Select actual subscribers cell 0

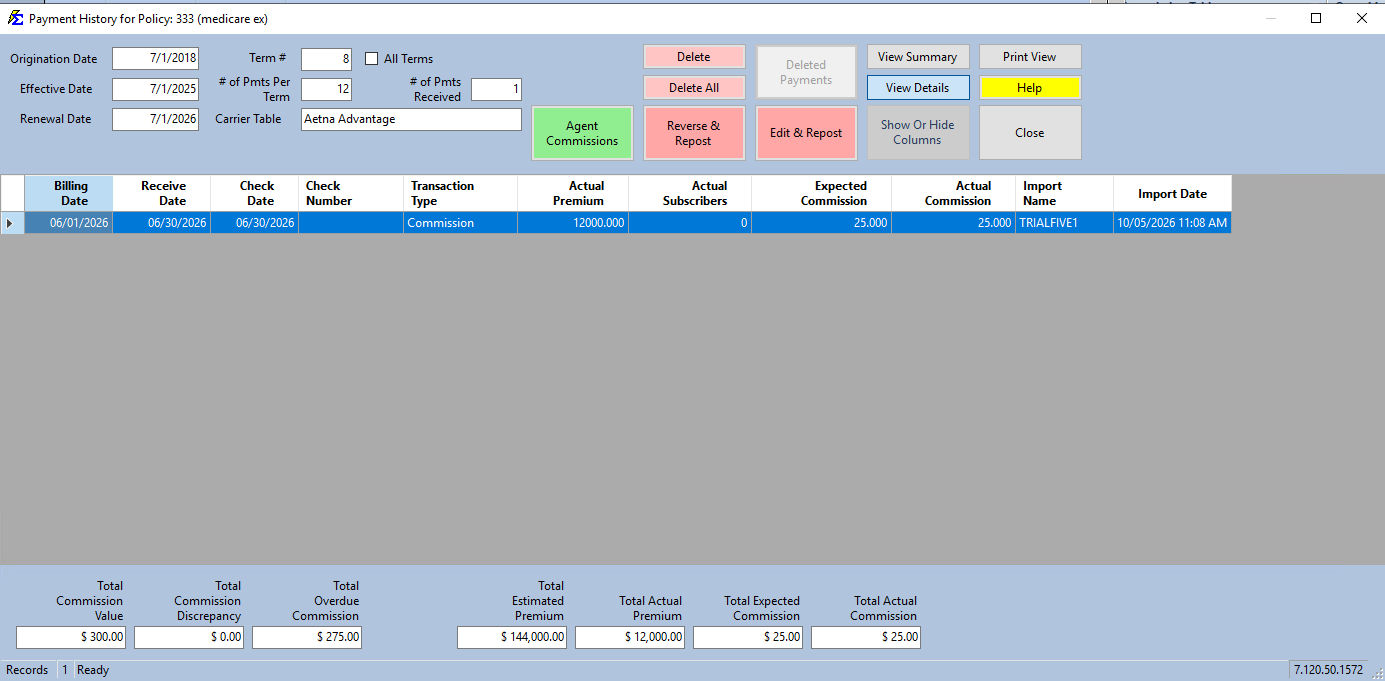690,223
